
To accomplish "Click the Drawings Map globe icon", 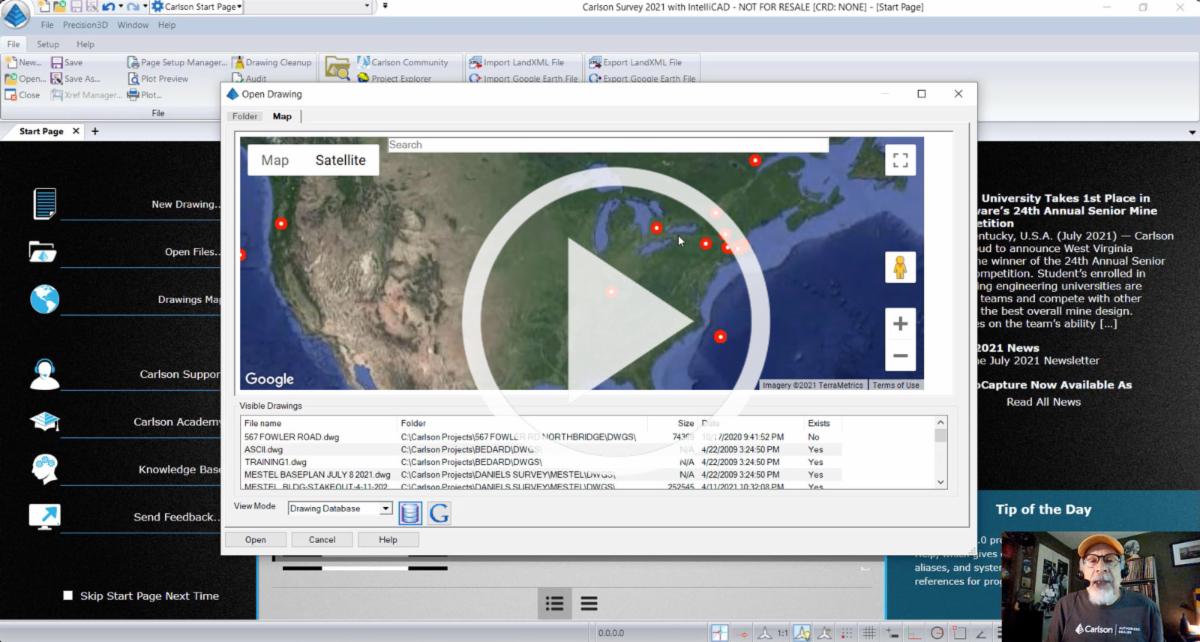I will [44, 299].
